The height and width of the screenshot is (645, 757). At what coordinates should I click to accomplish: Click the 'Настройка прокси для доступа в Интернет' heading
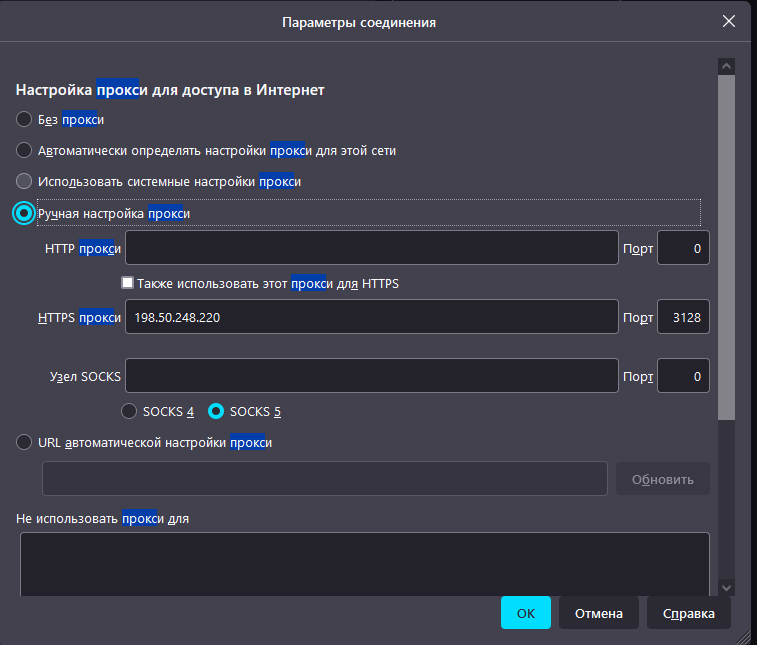coord(170,90)
